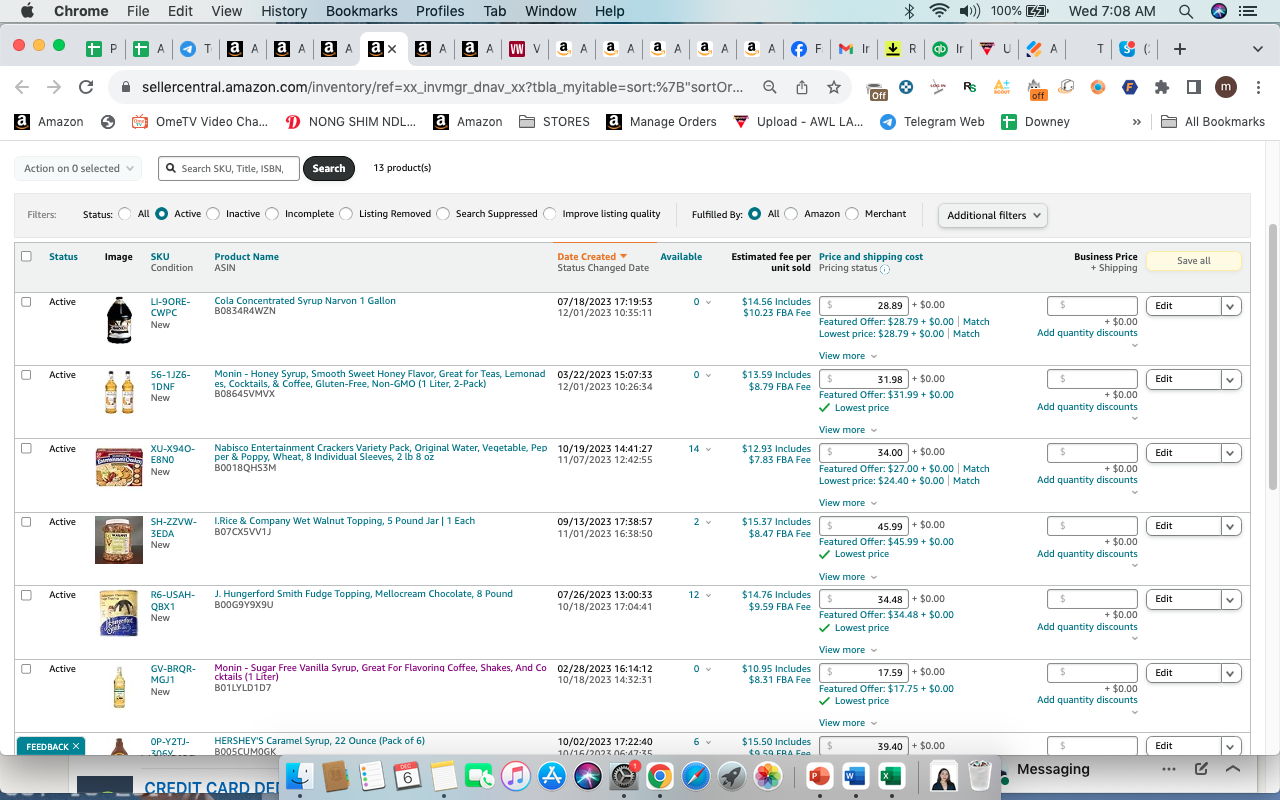Reload the Seller Central page
The image size is (1280, 800).
(x=86, y=88)
